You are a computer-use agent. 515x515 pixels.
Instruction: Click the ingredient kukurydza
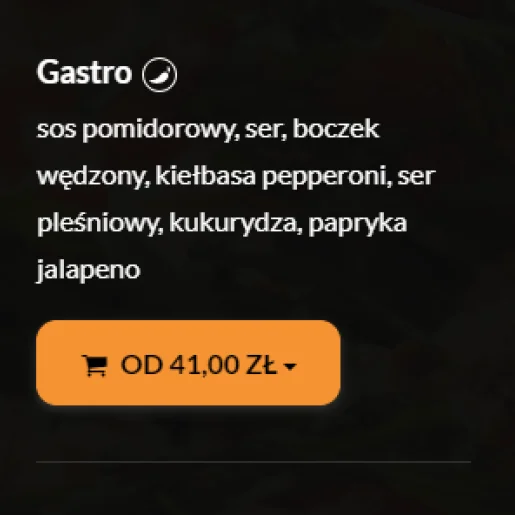tap(233, 223)
